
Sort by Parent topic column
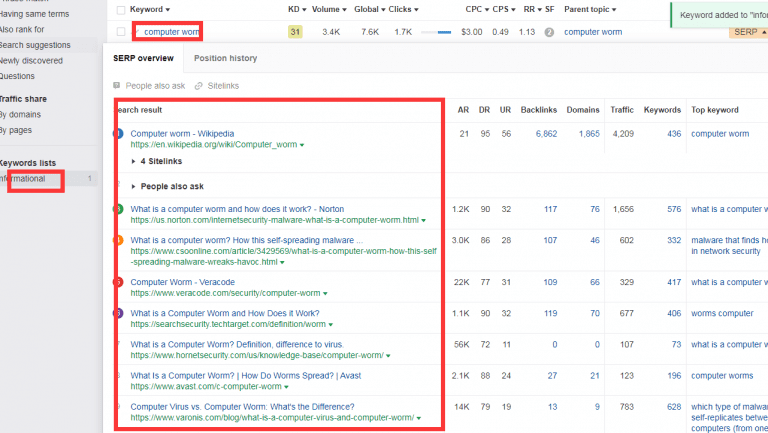click(x=590, y=9)
